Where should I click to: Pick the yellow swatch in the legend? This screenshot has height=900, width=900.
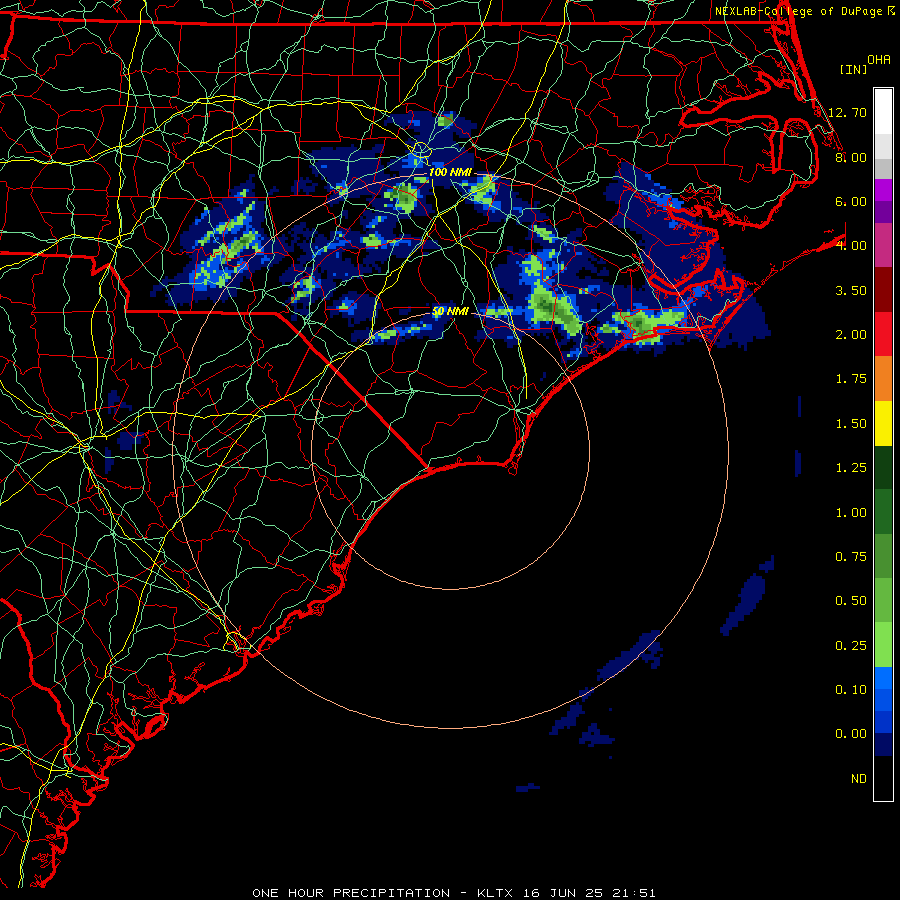(x=883, y=424)
